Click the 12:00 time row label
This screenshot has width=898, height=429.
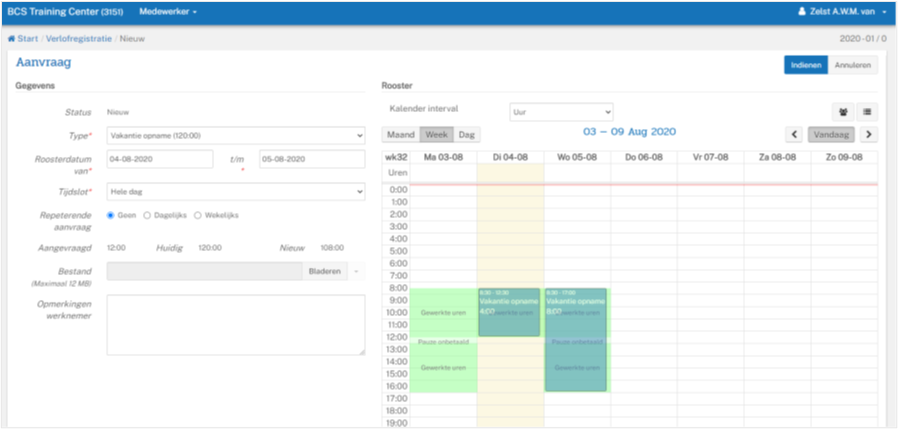(396, 337)
